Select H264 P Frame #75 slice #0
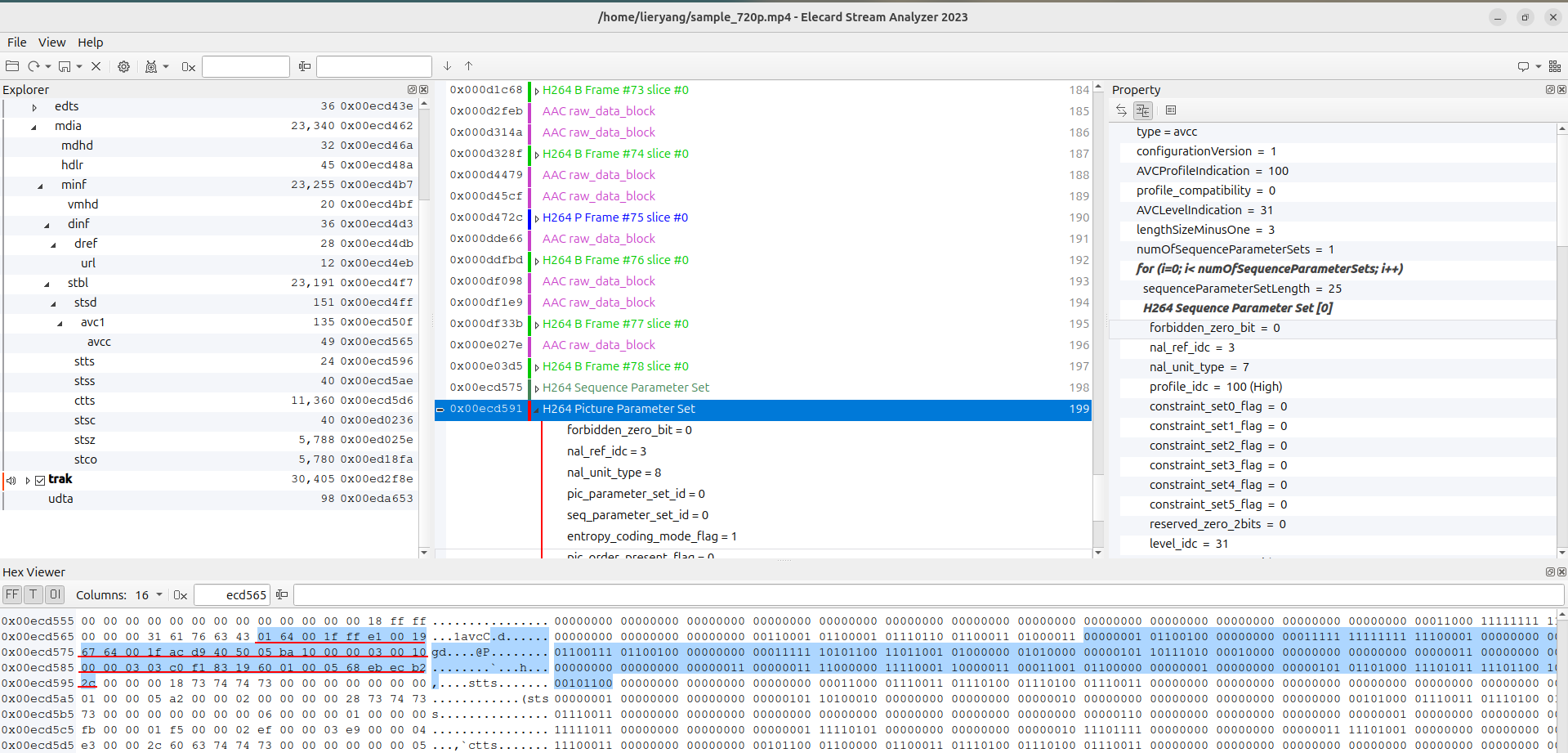The image size is (1568, 753). click(x=615, y=217)
